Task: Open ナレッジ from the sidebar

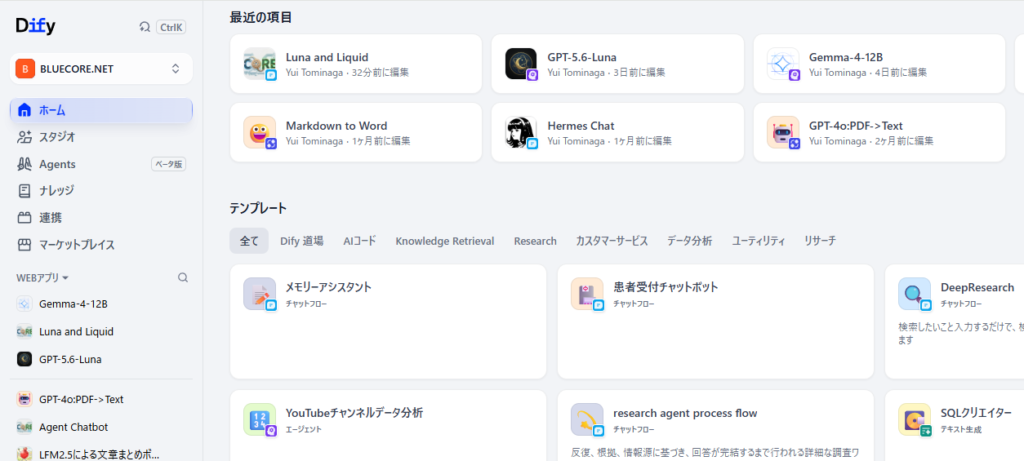Action: point(101,191)
